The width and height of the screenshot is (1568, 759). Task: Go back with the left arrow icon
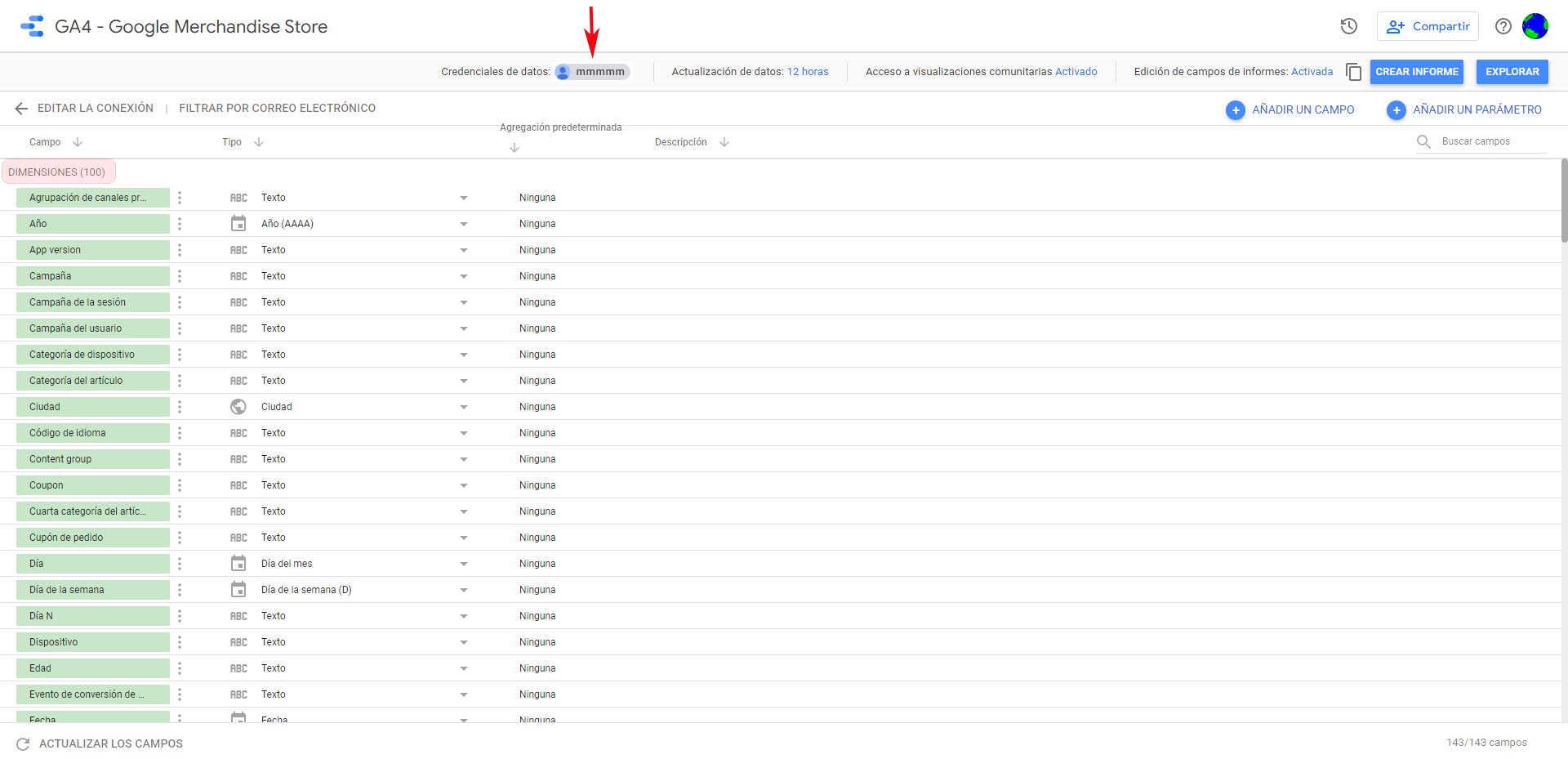coord(21,109)
